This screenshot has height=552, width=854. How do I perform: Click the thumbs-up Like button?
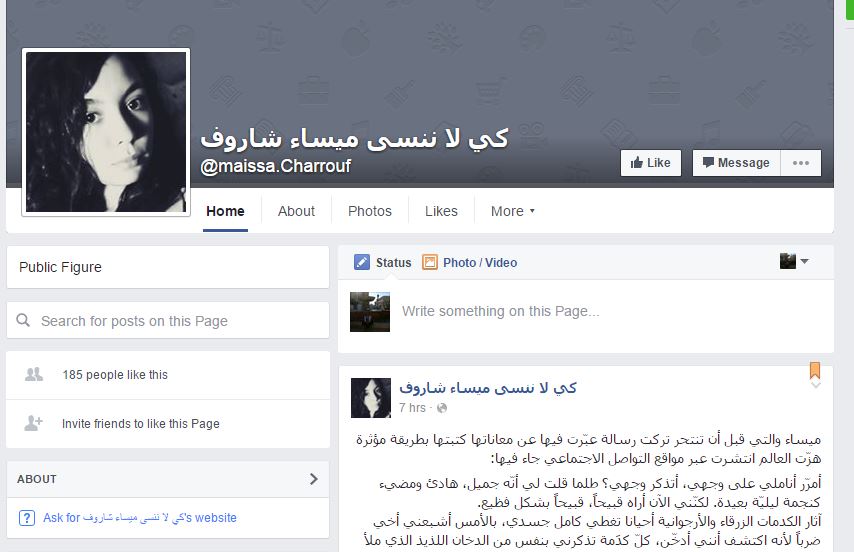(651, 163)
